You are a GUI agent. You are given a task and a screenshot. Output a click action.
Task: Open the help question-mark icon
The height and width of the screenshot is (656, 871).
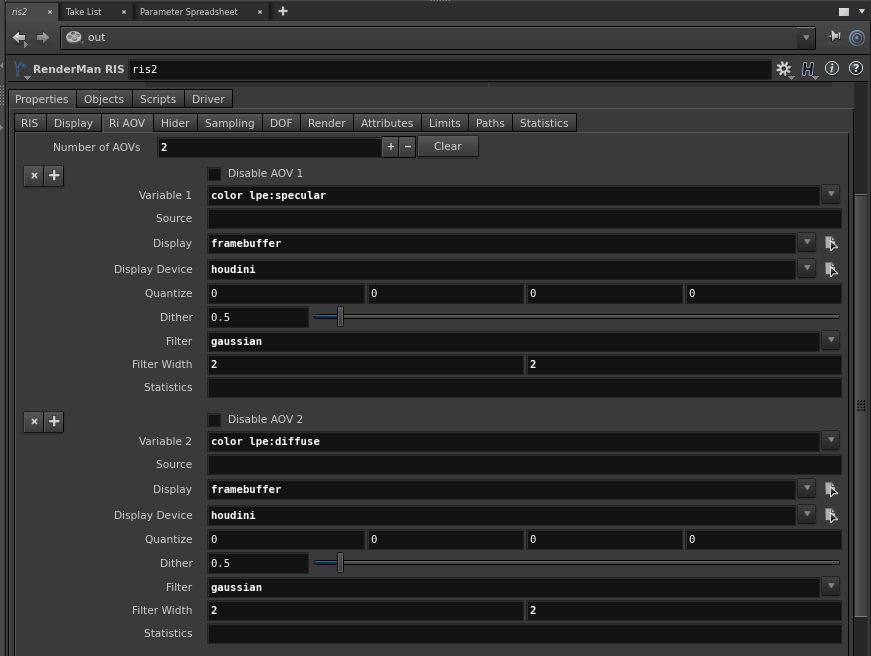click(x=856, y=68)
